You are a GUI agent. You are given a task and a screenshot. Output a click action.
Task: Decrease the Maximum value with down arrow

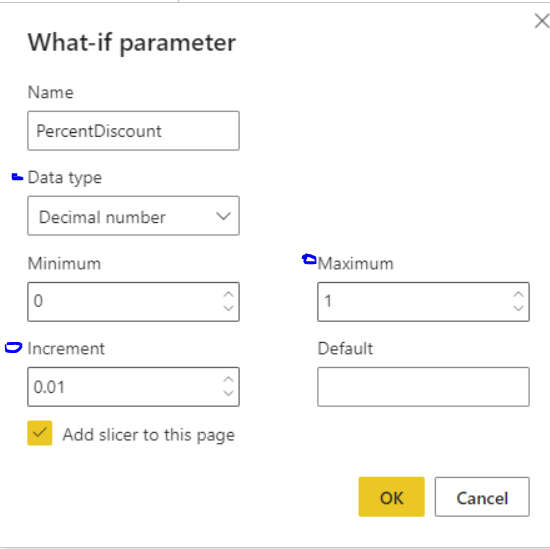coord(518,309)
